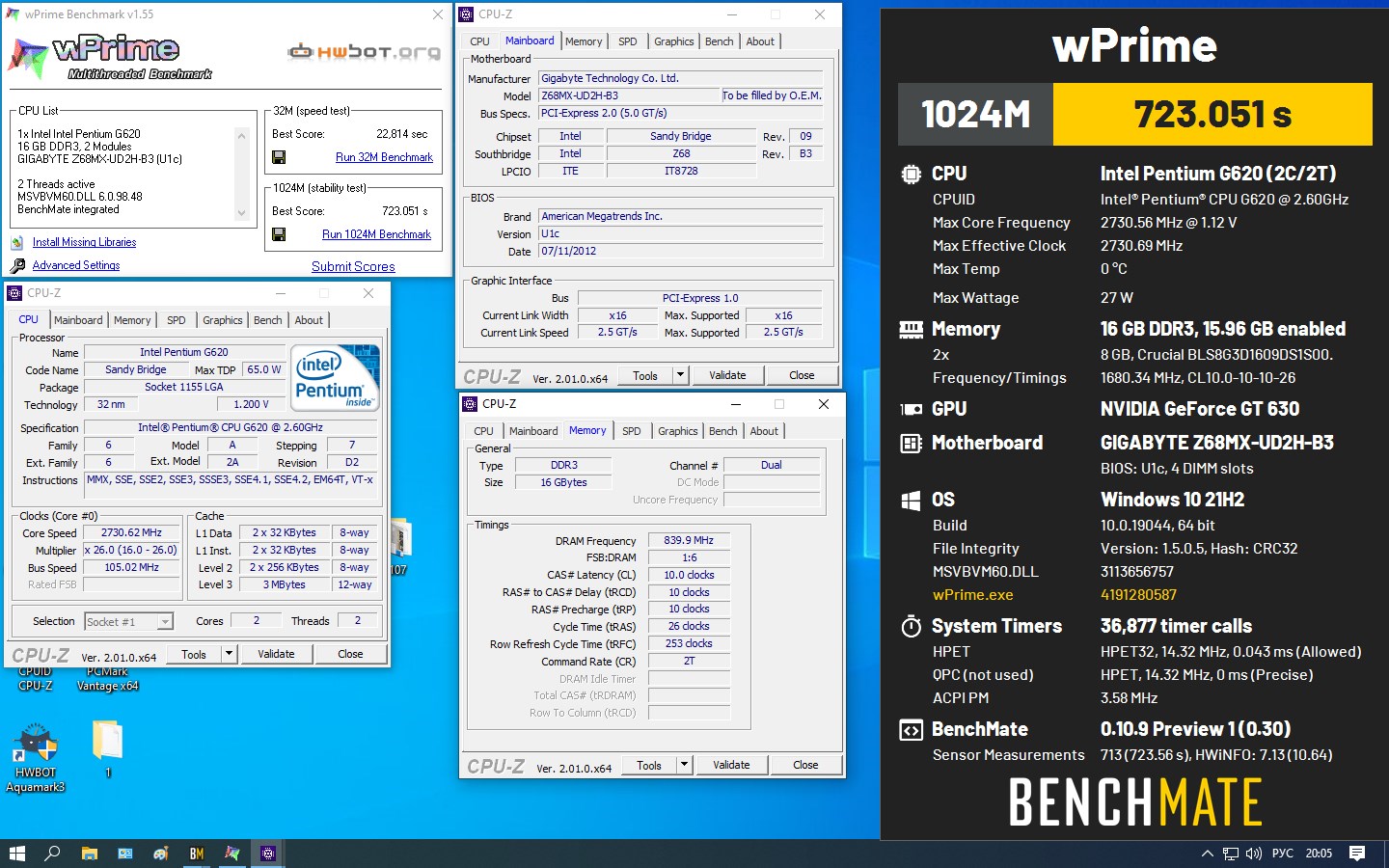
Task: Click the DRAM Frequency 839.9 MHz field
Action: 689,540
